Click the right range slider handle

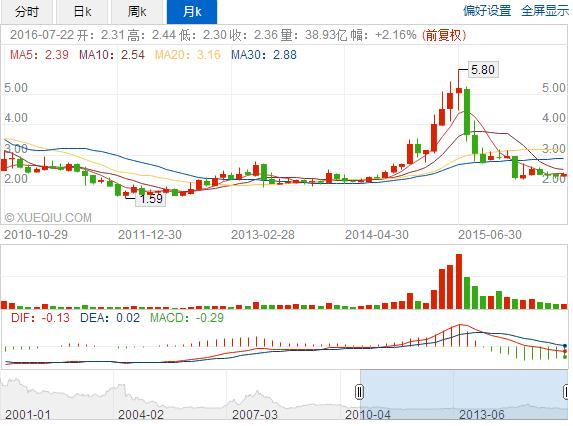click(x=567, y=392)
